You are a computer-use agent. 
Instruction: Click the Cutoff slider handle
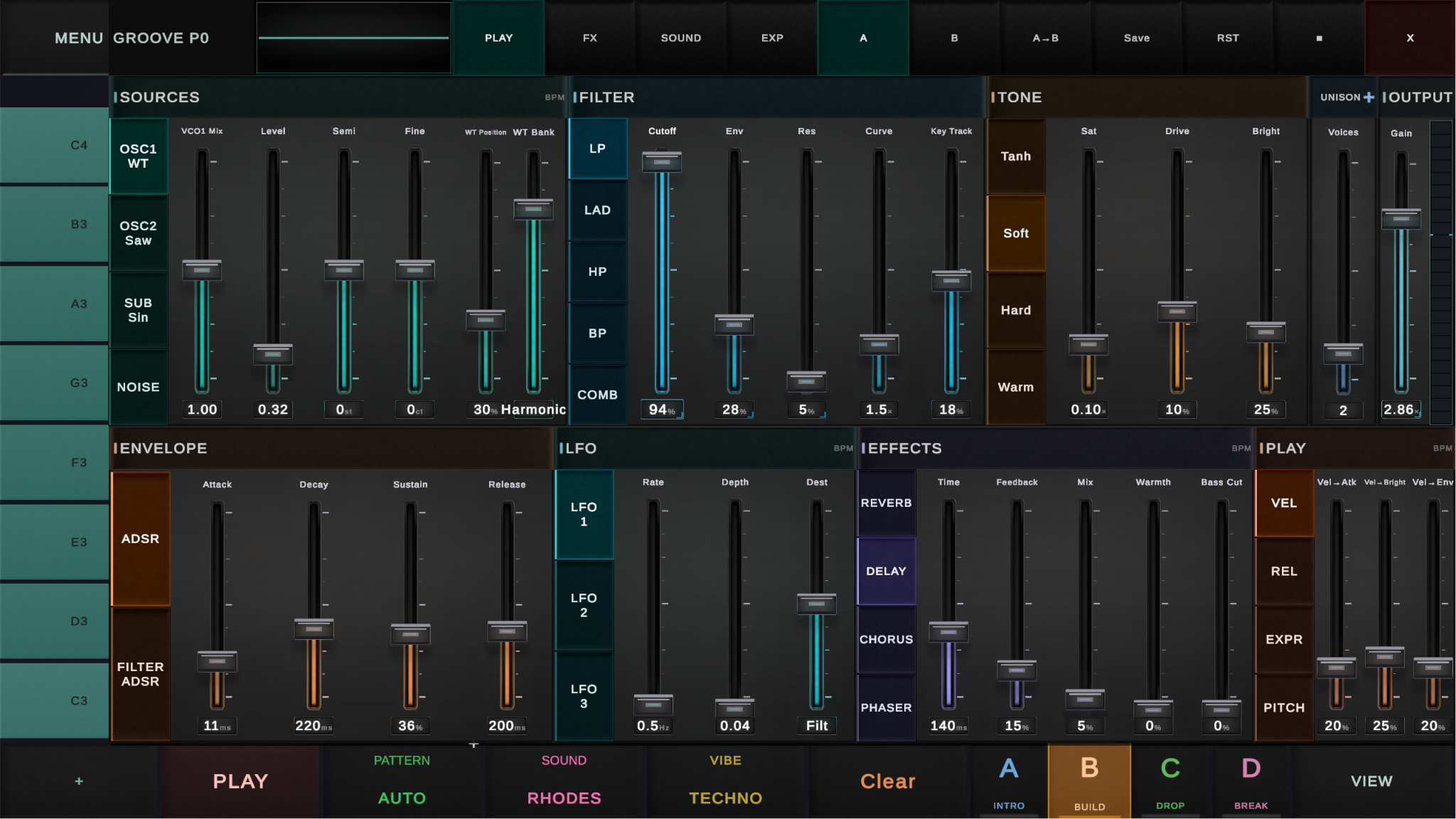click(662, 162)
